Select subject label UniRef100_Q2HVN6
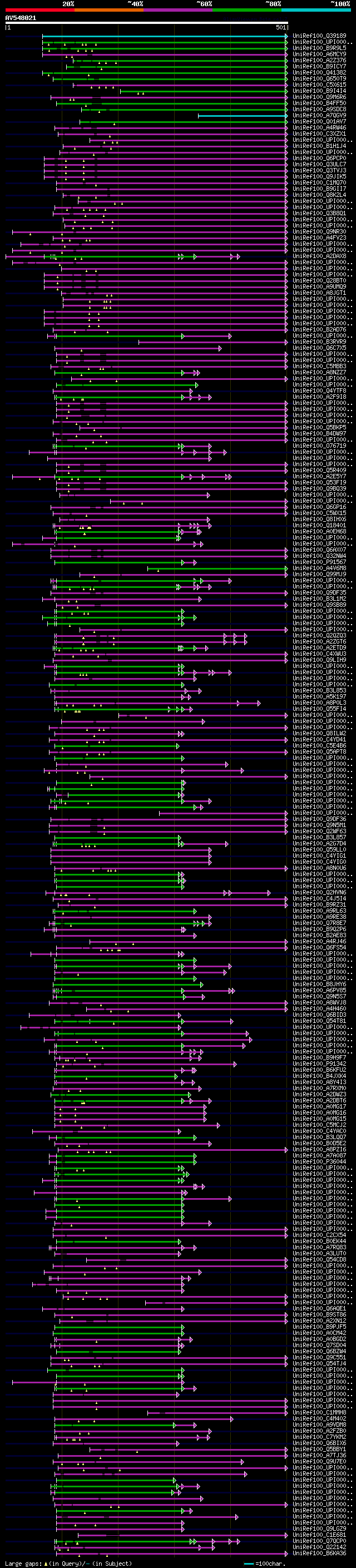 (x=319, y=892)
